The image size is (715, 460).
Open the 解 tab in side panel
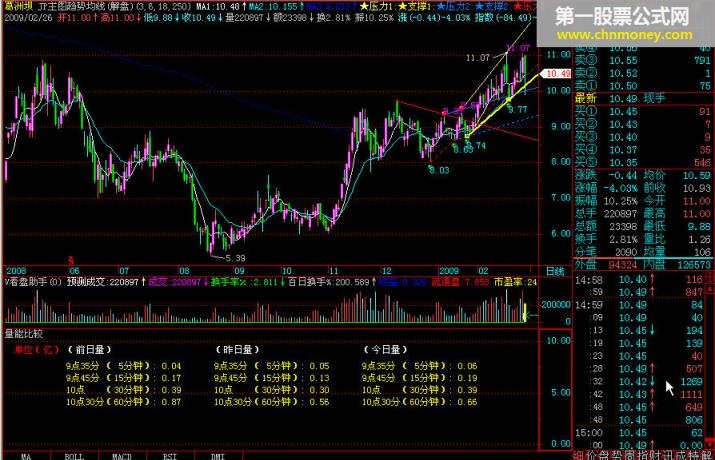pyautogui.click(x=708, y=455)
